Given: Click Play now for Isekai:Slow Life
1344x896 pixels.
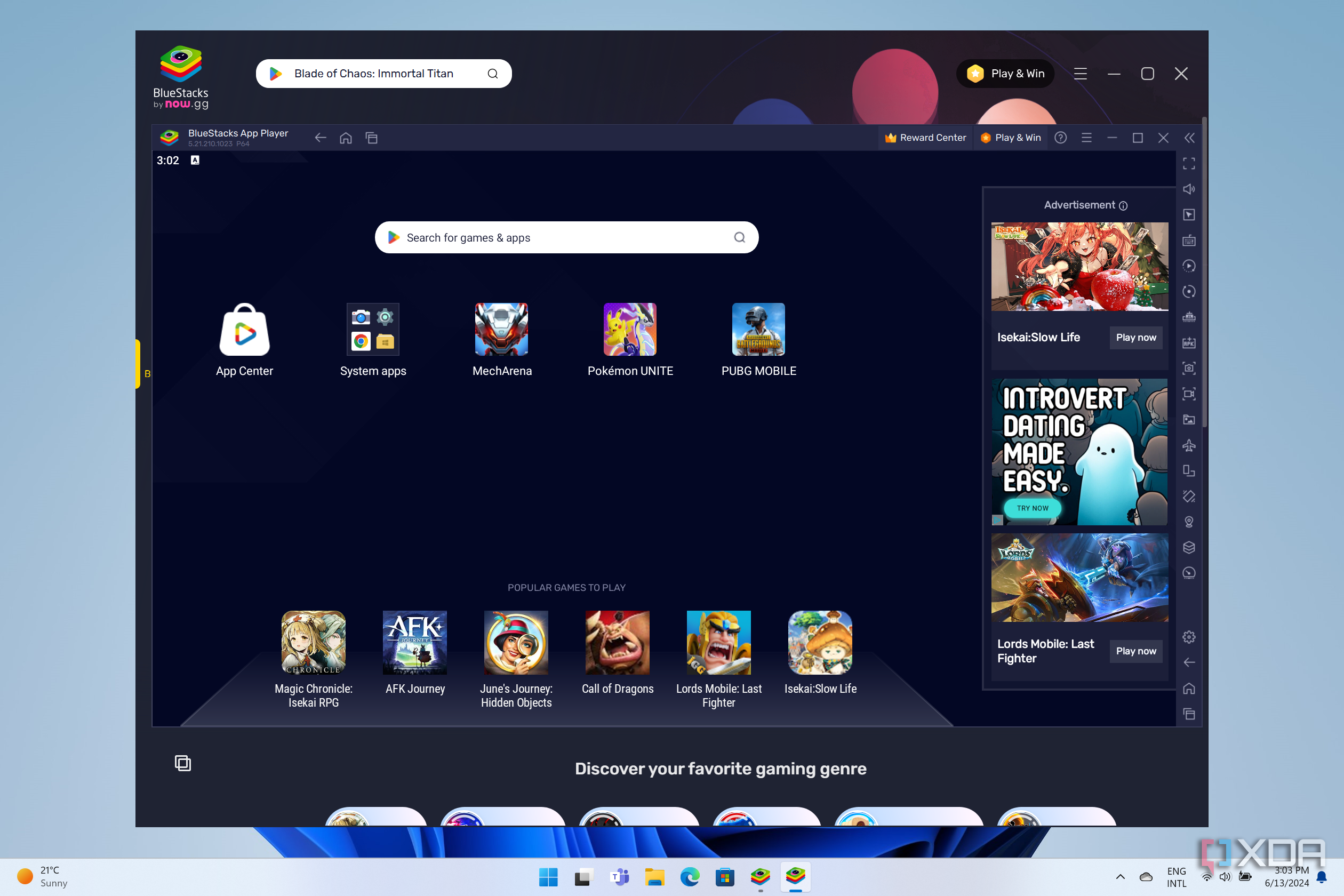Looking at the screenshot, I should pos(1135,337).
